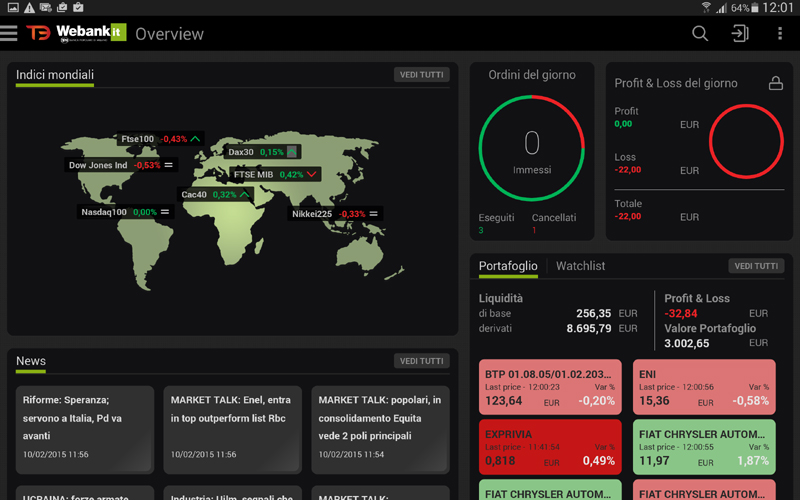Select the Portafoglio tab
The width and height of the screenshot is (800, 500).
(x=507, y=266)
